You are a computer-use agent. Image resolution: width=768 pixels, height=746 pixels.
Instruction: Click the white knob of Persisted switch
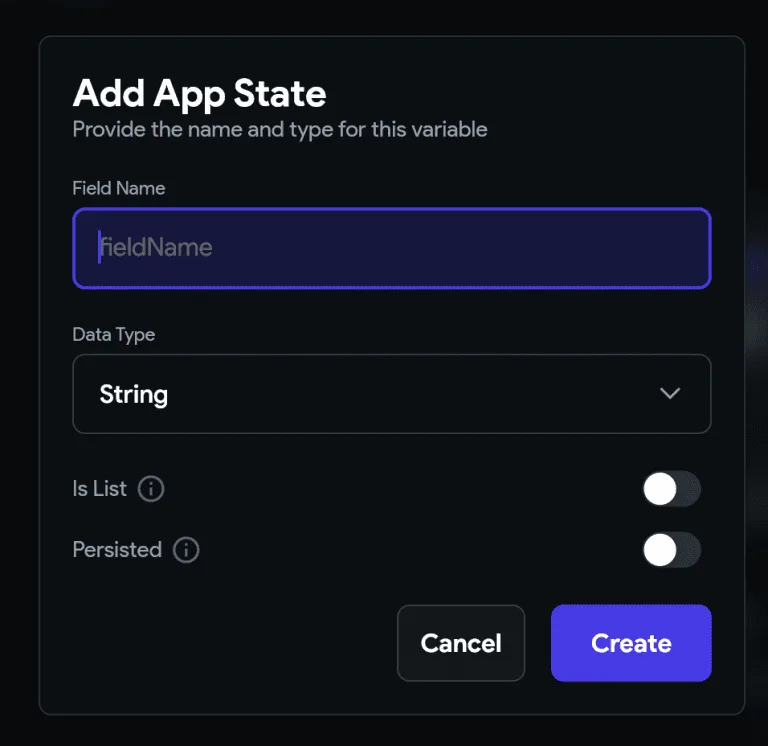pos(660,550)
